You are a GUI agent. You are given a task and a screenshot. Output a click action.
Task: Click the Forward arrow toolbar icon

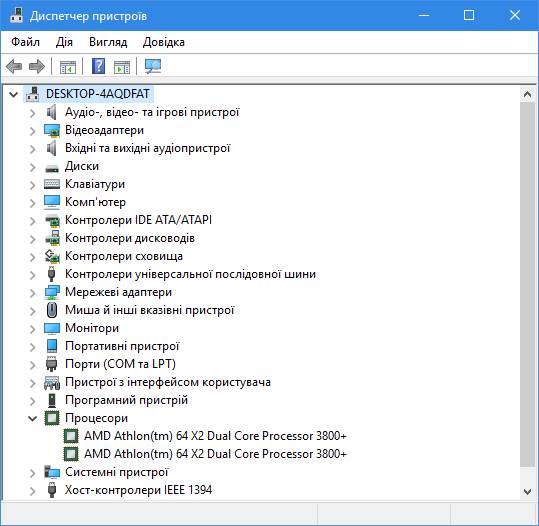pos(37,66)
